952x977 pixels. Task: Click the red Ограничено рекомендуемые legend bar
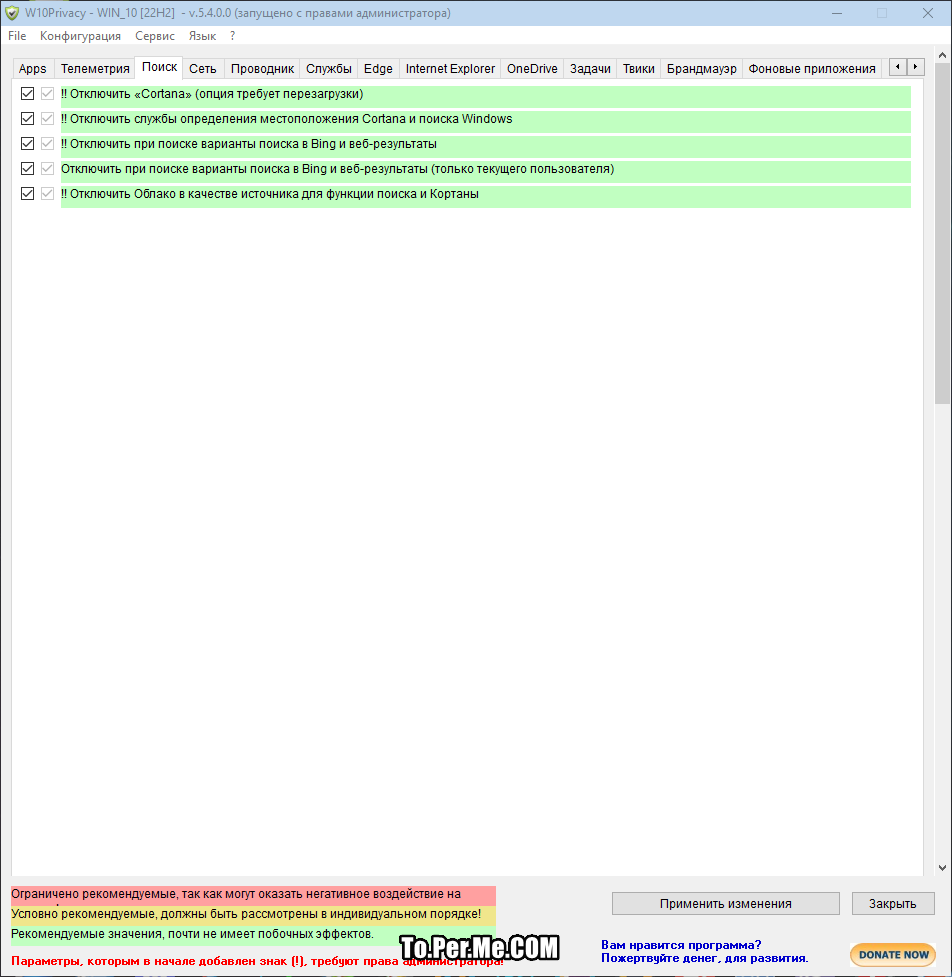point(254,895)
